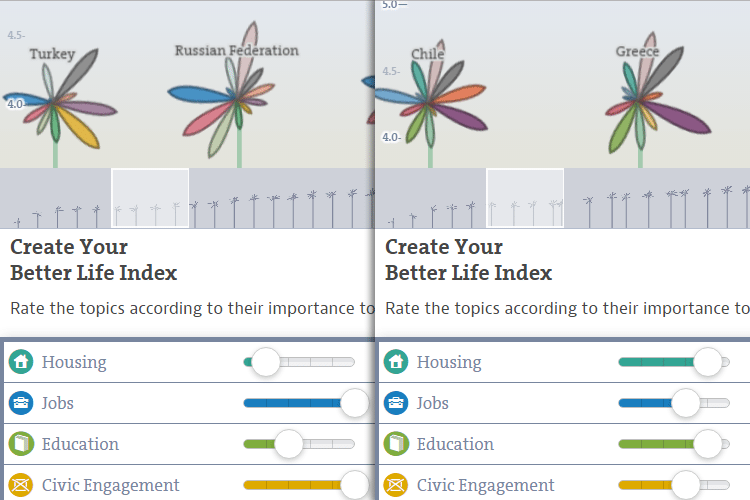The width and height of the screenshot is (750, 500).
Task: Click the highlighted overview window in the right mini-map
Action: (x=525, y=198)
